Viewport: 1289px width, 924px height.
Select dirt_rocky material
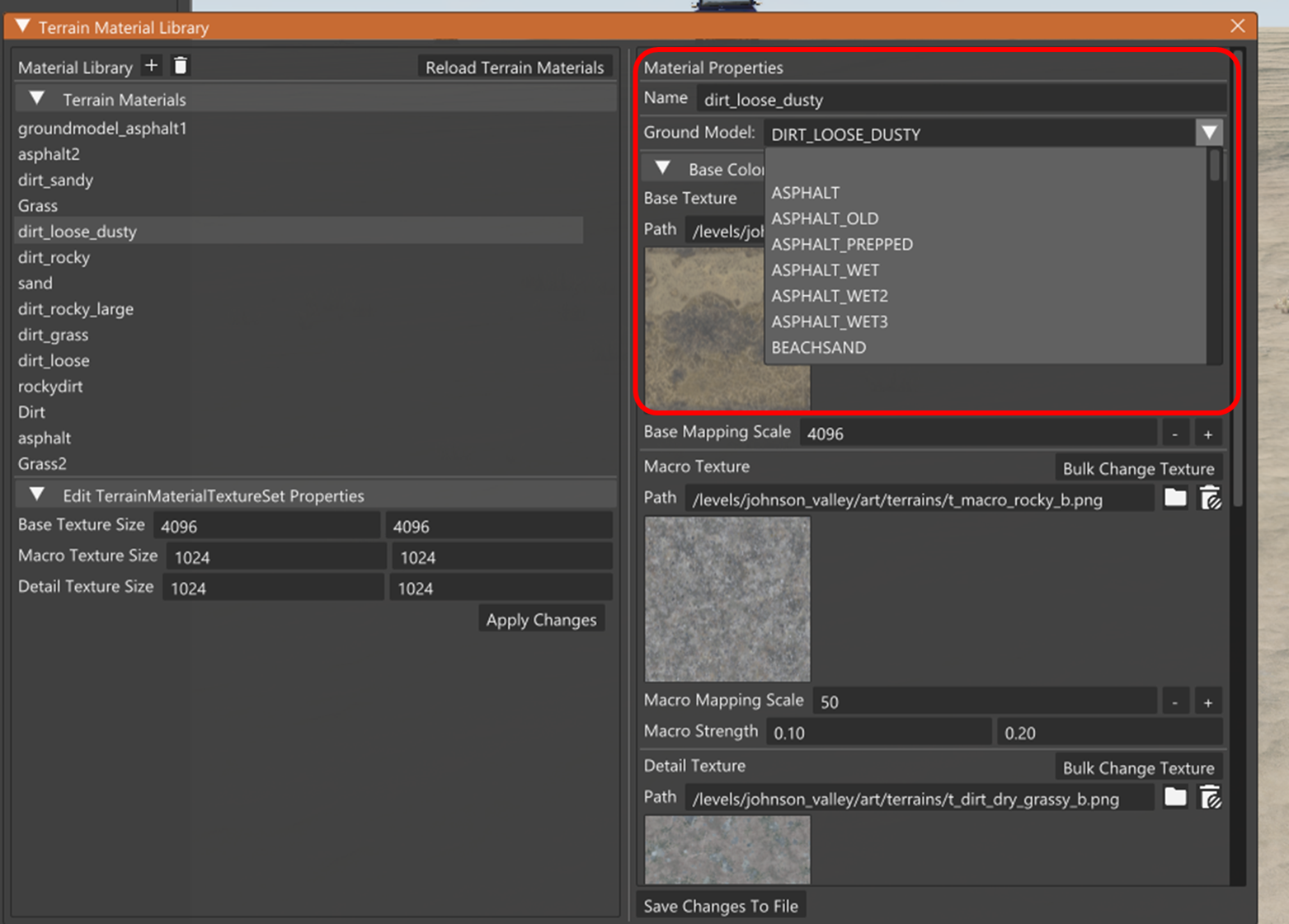pos(54,257)
